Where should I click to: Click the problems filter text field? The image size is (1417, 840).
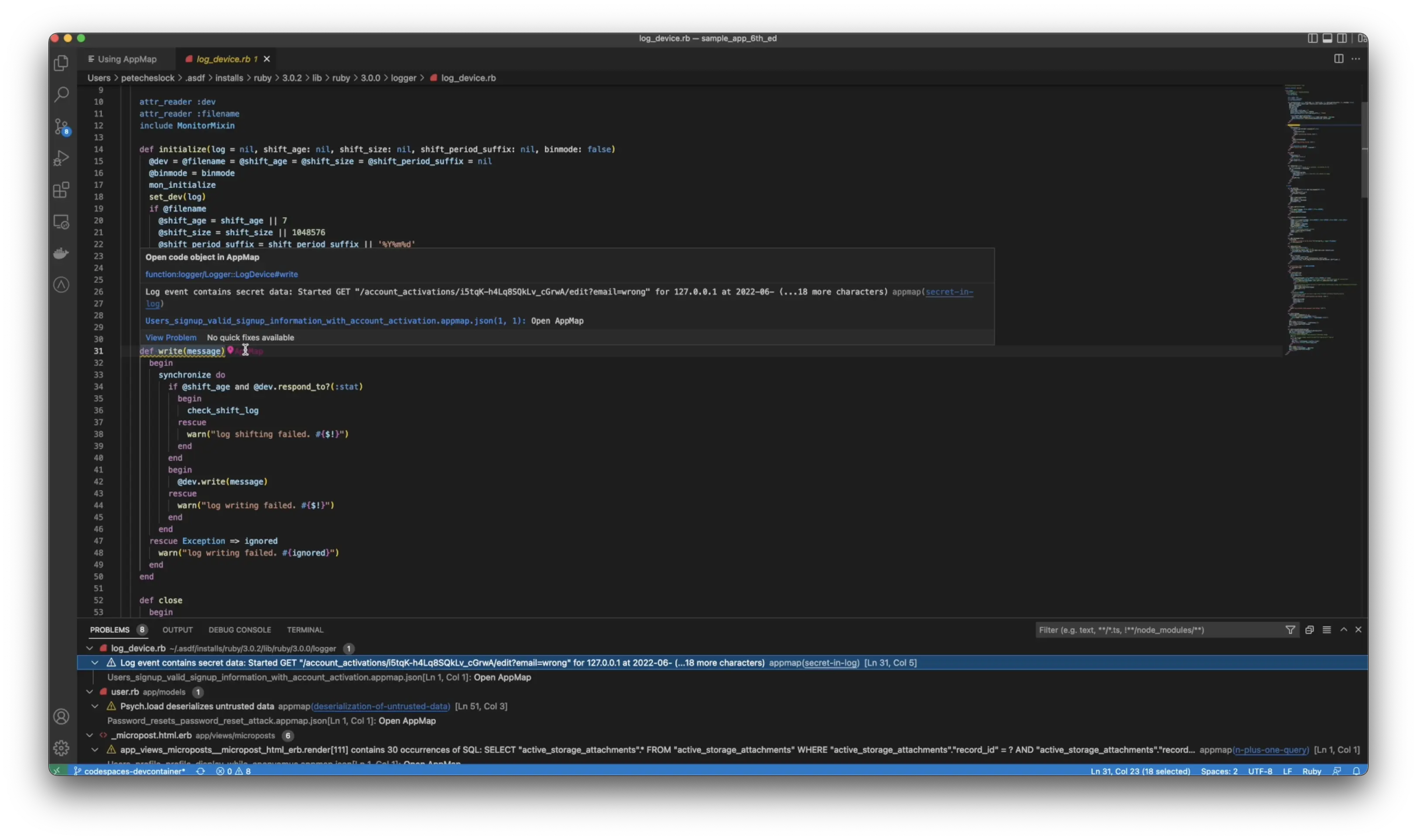coord(1158,630)
